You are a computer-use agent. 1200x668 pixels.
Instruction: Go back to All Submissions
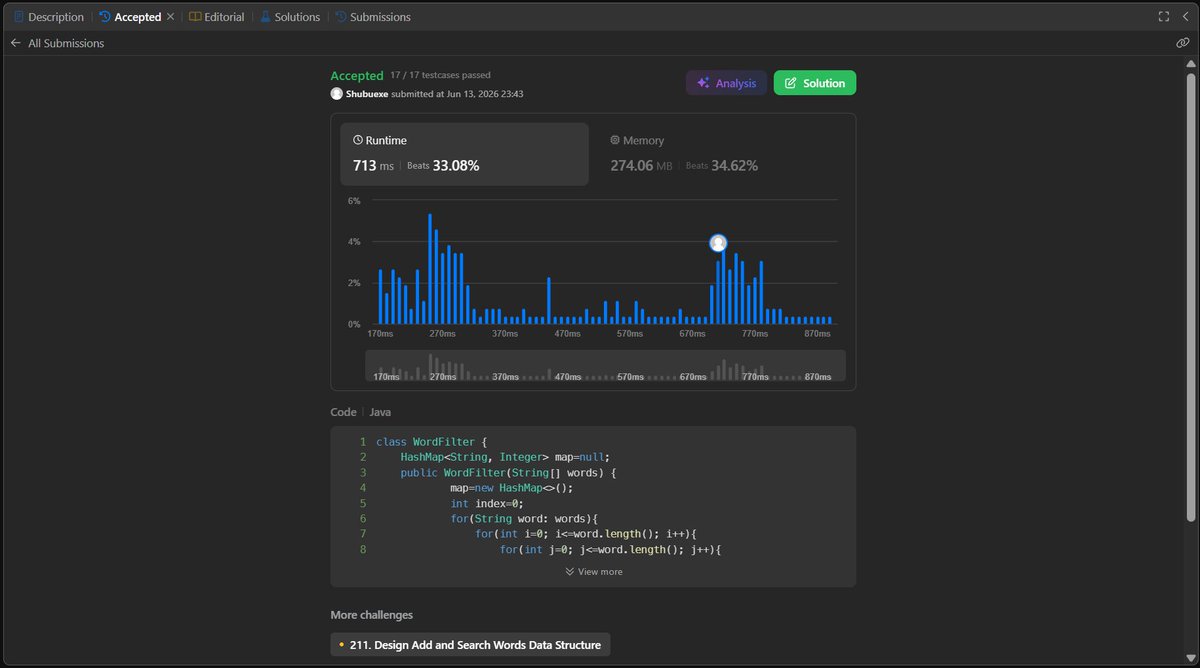point(57,43)
